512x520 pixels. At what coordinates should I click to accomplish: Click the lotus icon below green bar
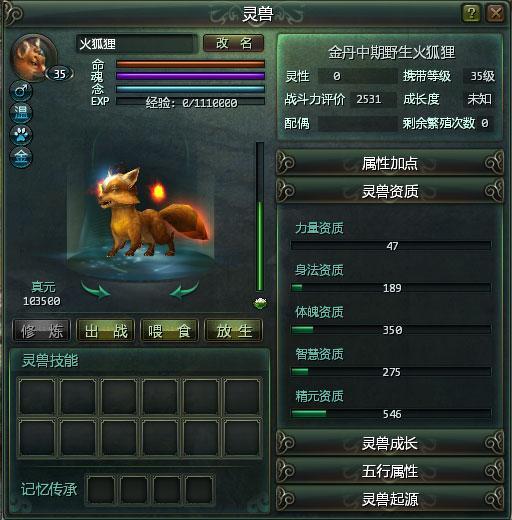pyautogui.click(x=260, y=303)
